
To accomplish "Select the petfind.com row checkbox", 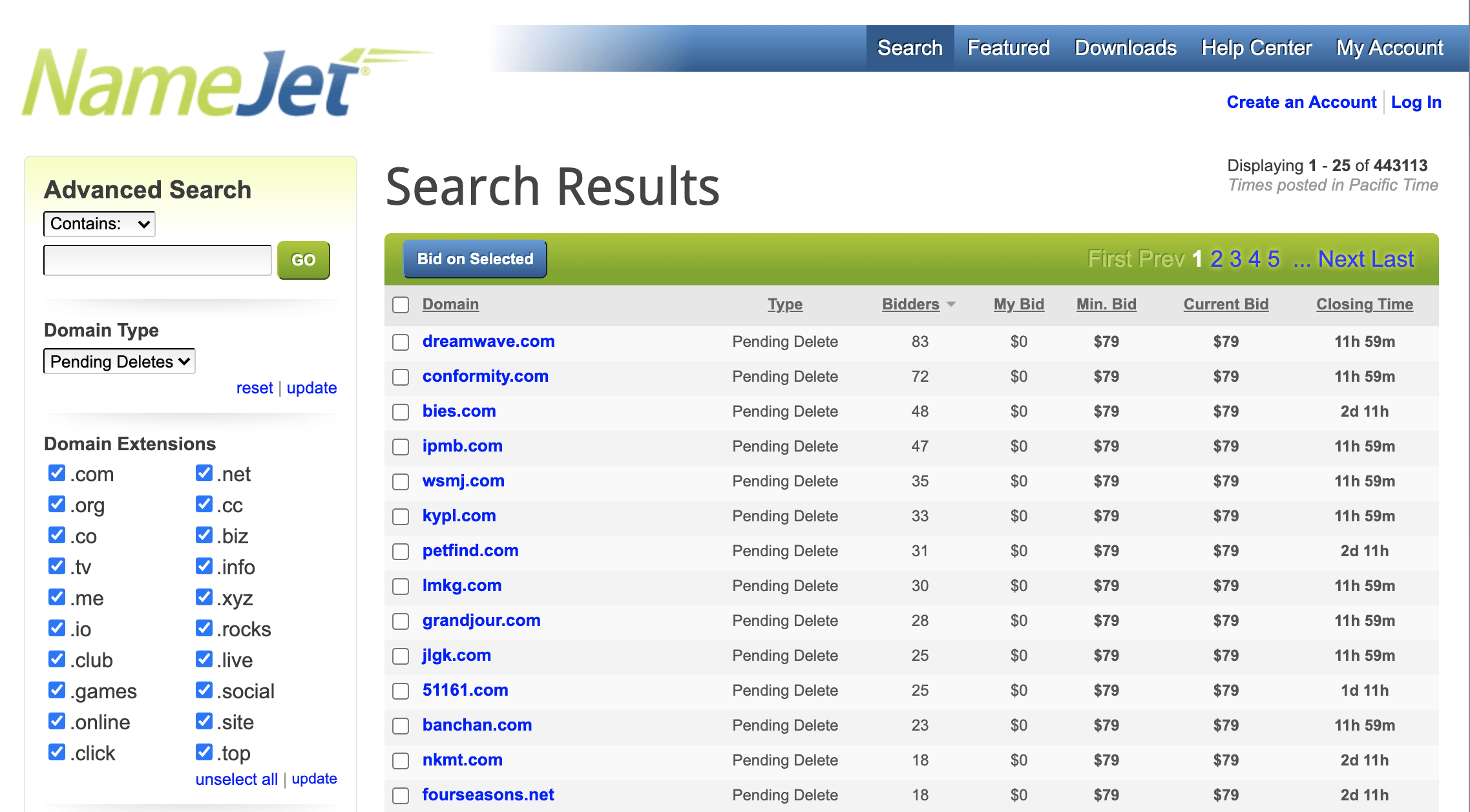I will (401, 552).
